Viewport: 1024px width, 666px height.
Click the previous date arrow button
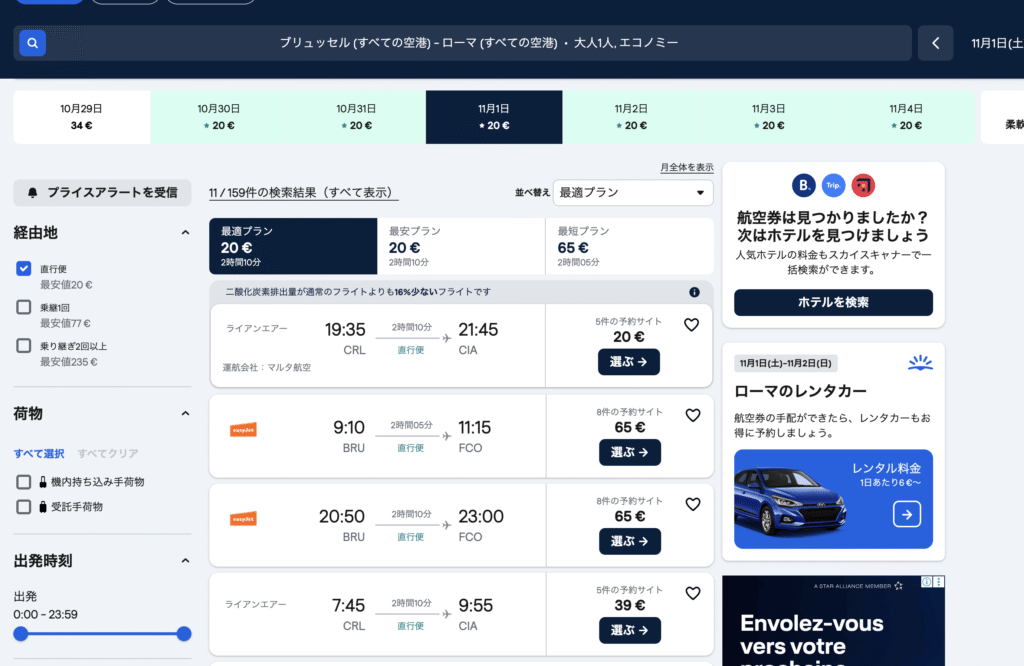pyautogui.click(x=935, y=43)
